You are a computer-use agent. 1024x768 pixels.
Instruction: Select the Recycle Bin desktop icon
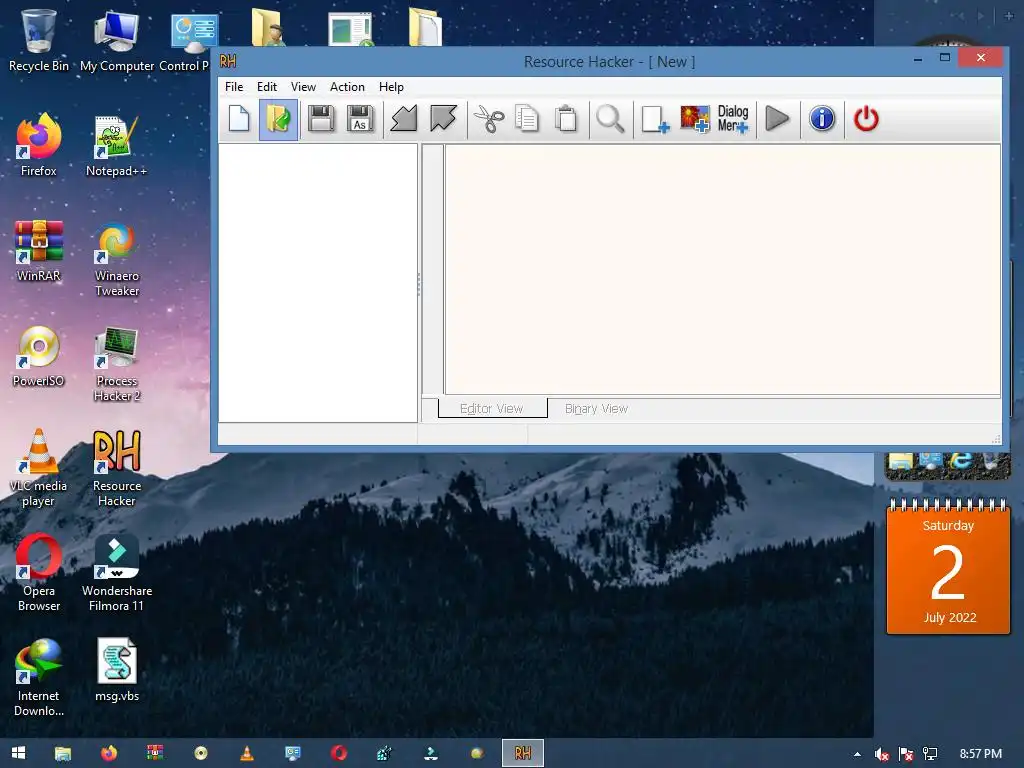39,40
